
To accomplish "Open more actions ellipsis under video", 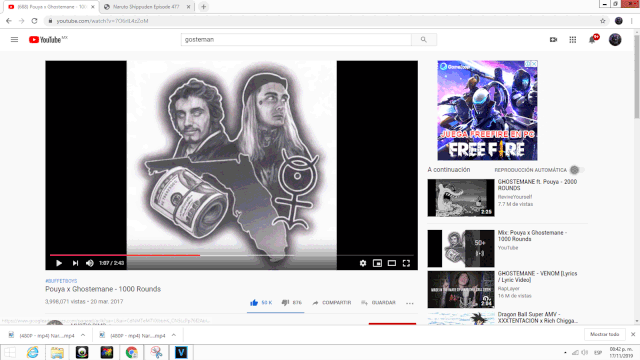I will click(410, 303).
